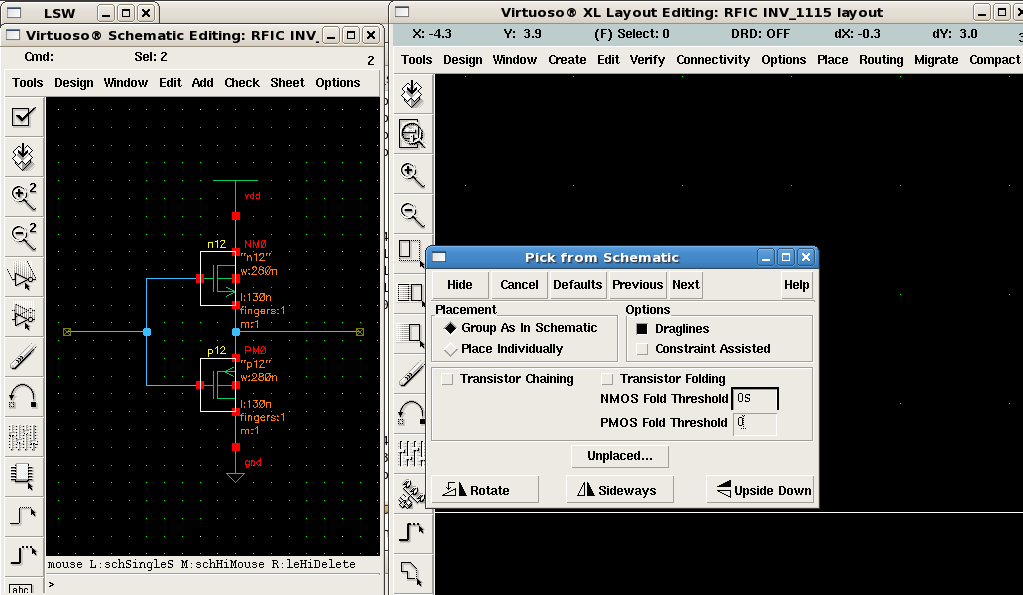Enable Constraint Assisted option

click(703, 348)
